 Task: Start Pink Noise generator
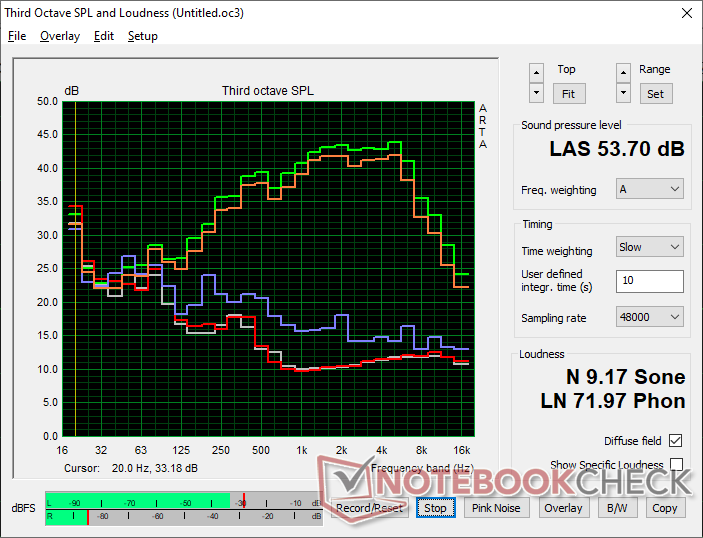tap(496, 508)
